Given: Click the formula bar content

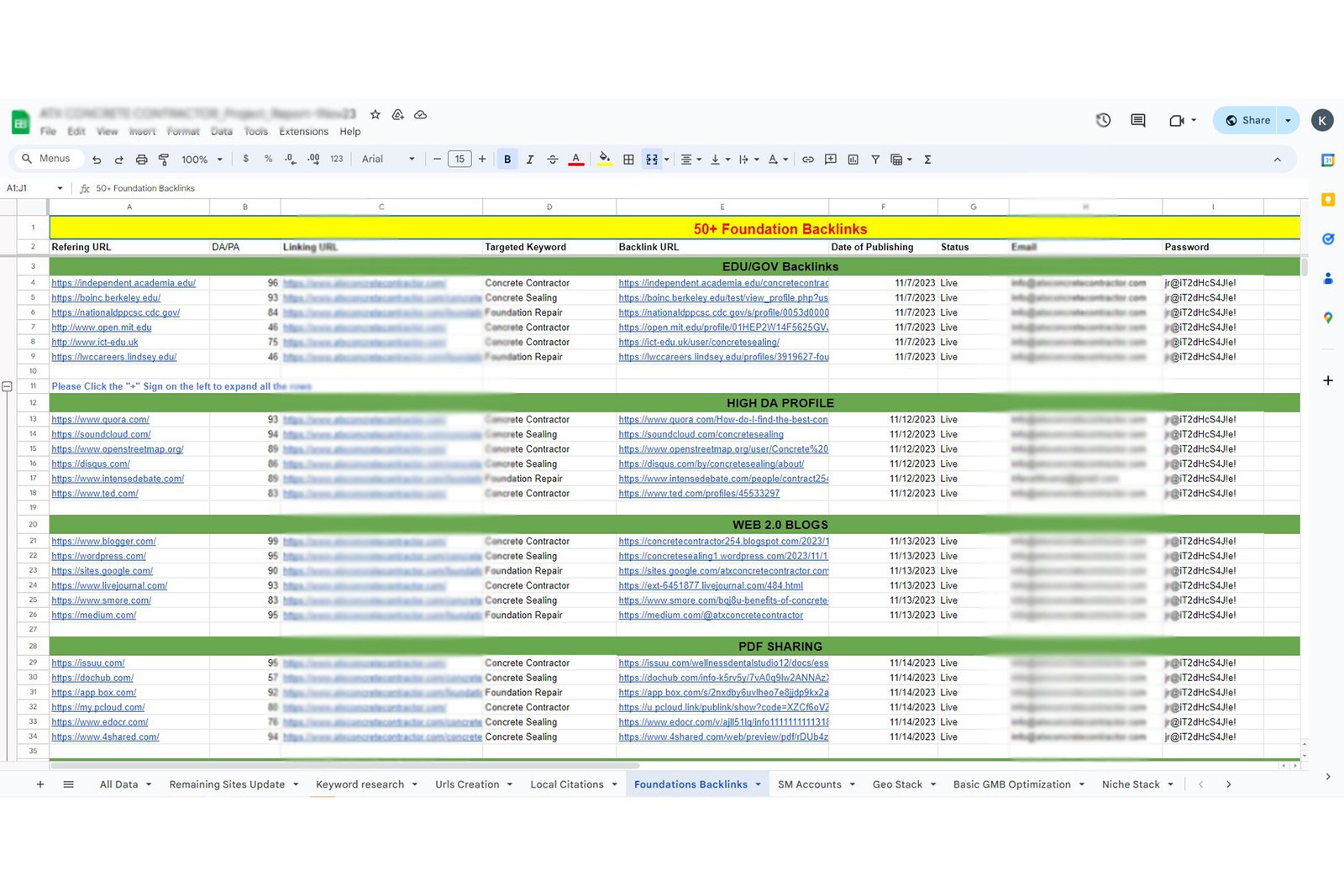Looking at the screenshot, I should 145,188.
